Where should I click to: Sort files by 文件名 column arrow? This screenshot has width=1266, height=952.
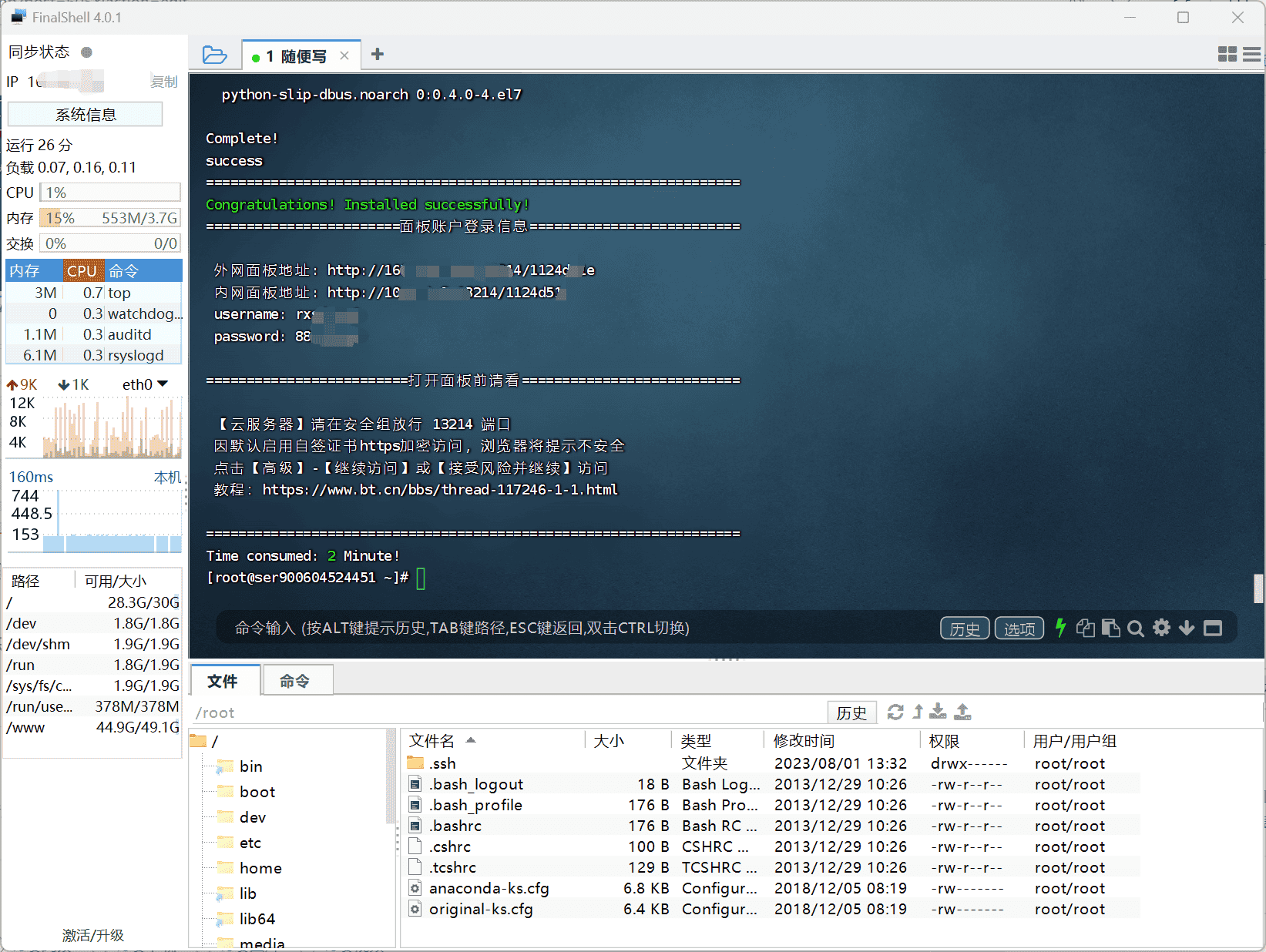[x=471, y=740]
